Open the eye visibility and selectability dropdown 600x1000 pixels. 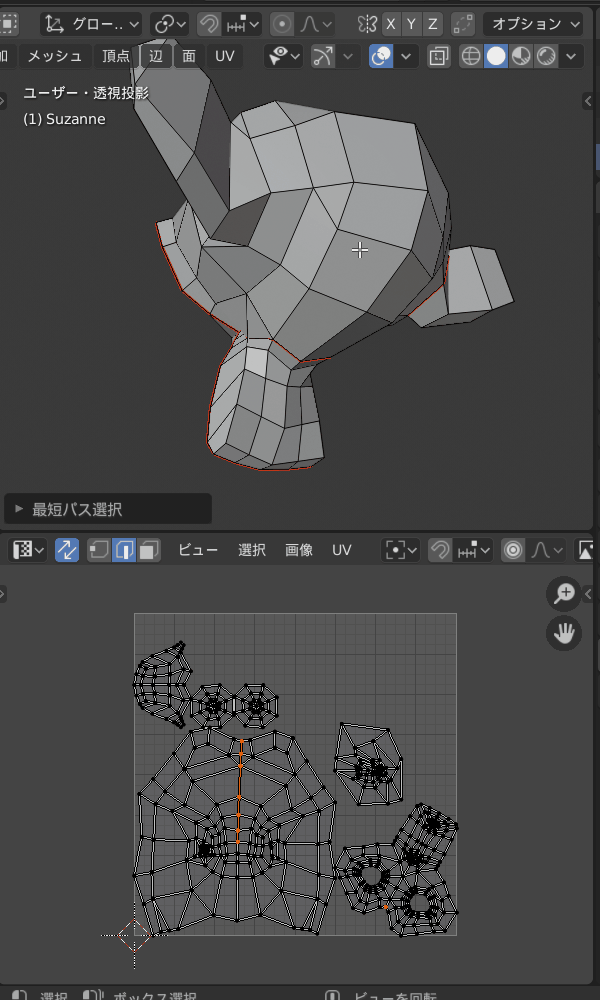[x=283, y=56]
